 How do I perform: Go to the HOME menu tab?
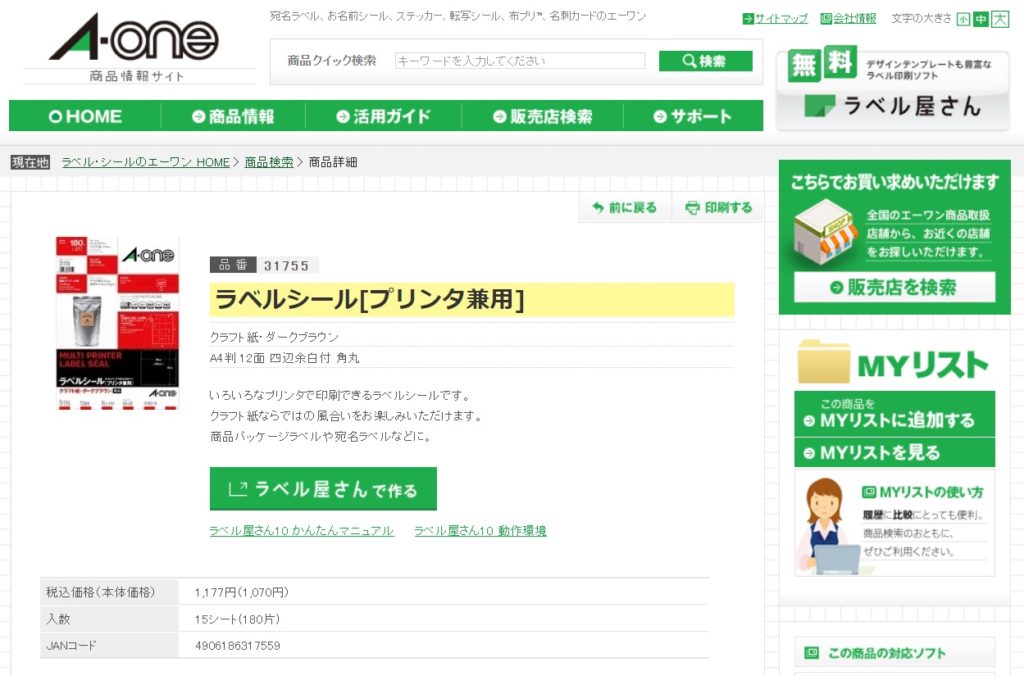(85, 116)
